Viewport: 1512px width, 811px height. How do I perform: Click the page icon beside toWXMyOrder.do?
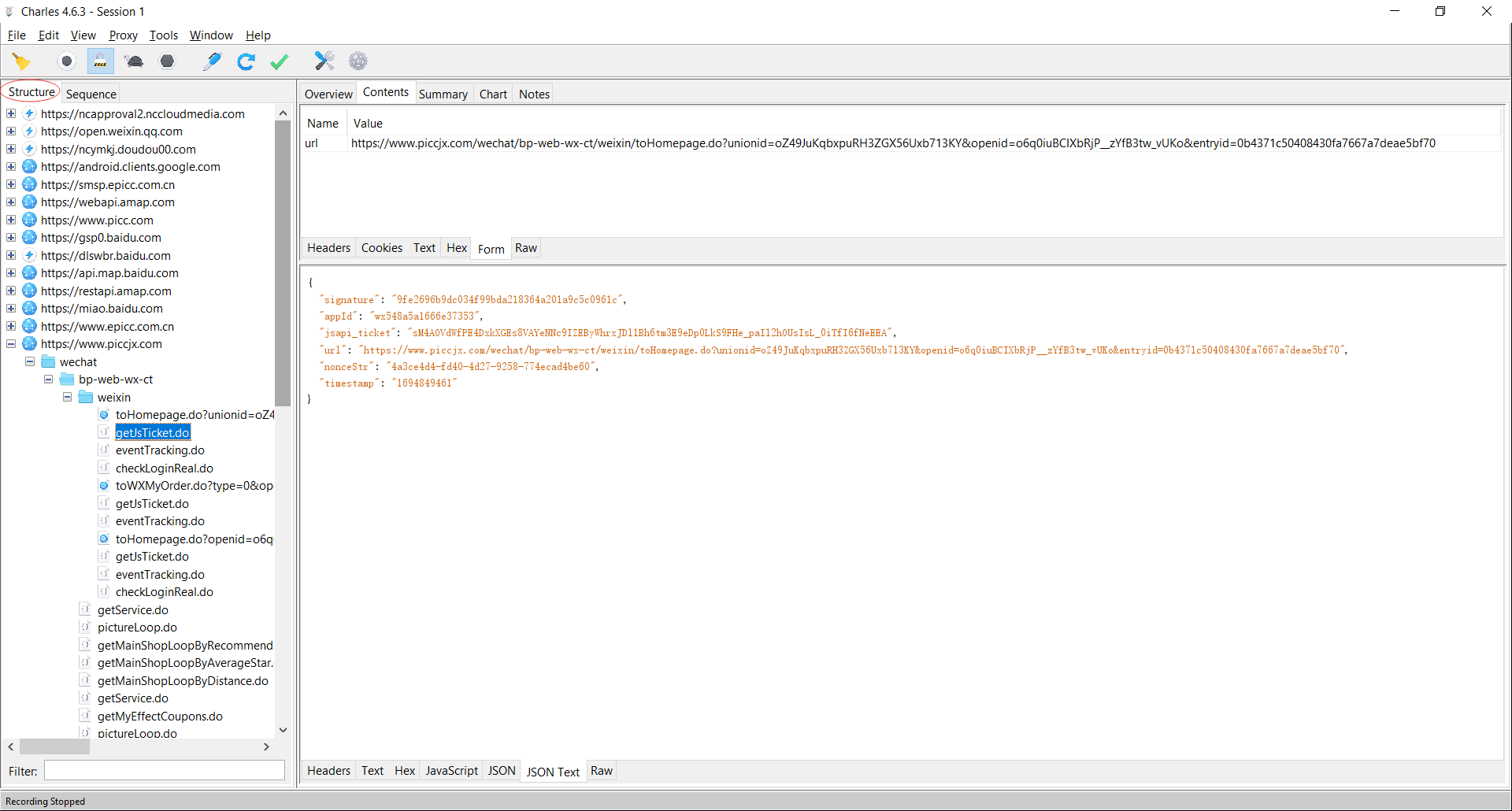104,486
